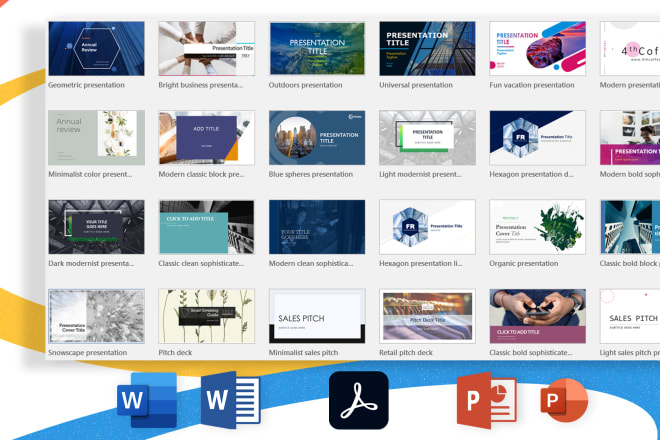The width and height of the screenshot is (660, 440).
Task: Click the 'Geometric presentation' label
Action: pos(86,85)
